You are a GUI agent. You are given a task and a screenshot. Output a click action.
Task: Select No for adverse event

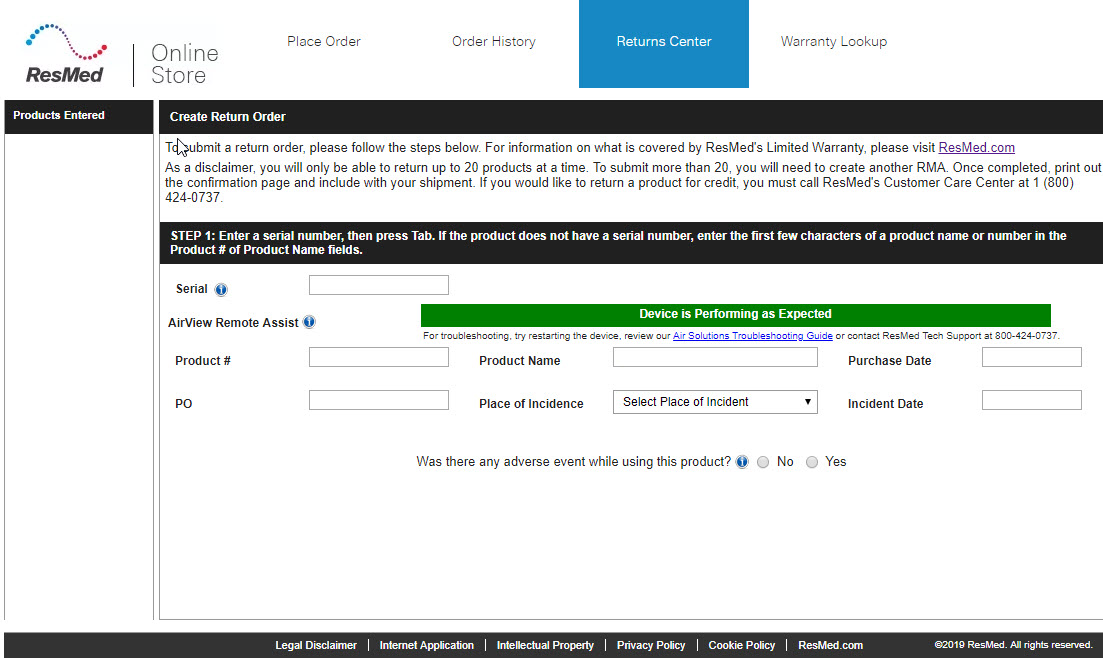(763, 462)
